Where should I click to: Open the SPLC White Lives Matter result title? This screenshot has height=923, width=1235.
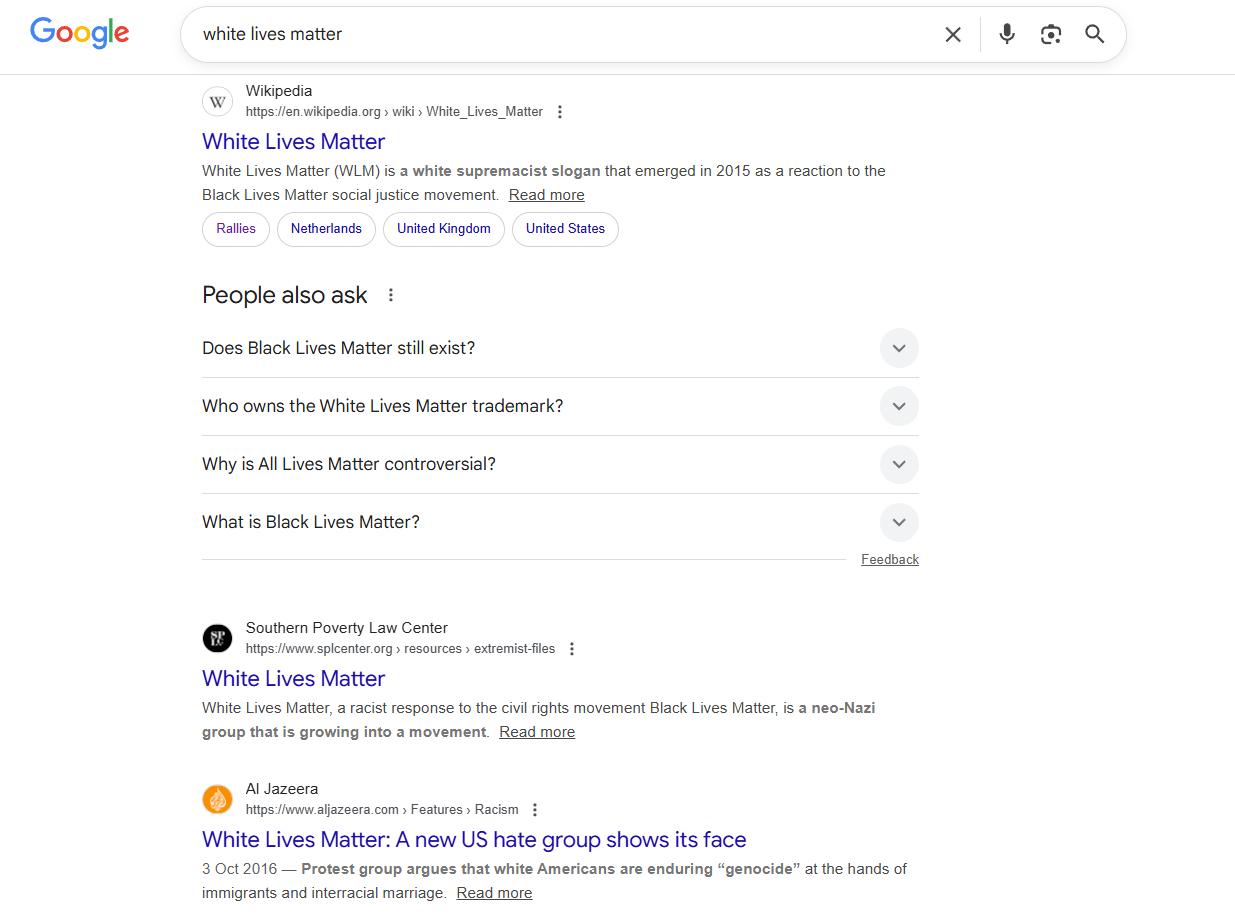pos(293,678)
